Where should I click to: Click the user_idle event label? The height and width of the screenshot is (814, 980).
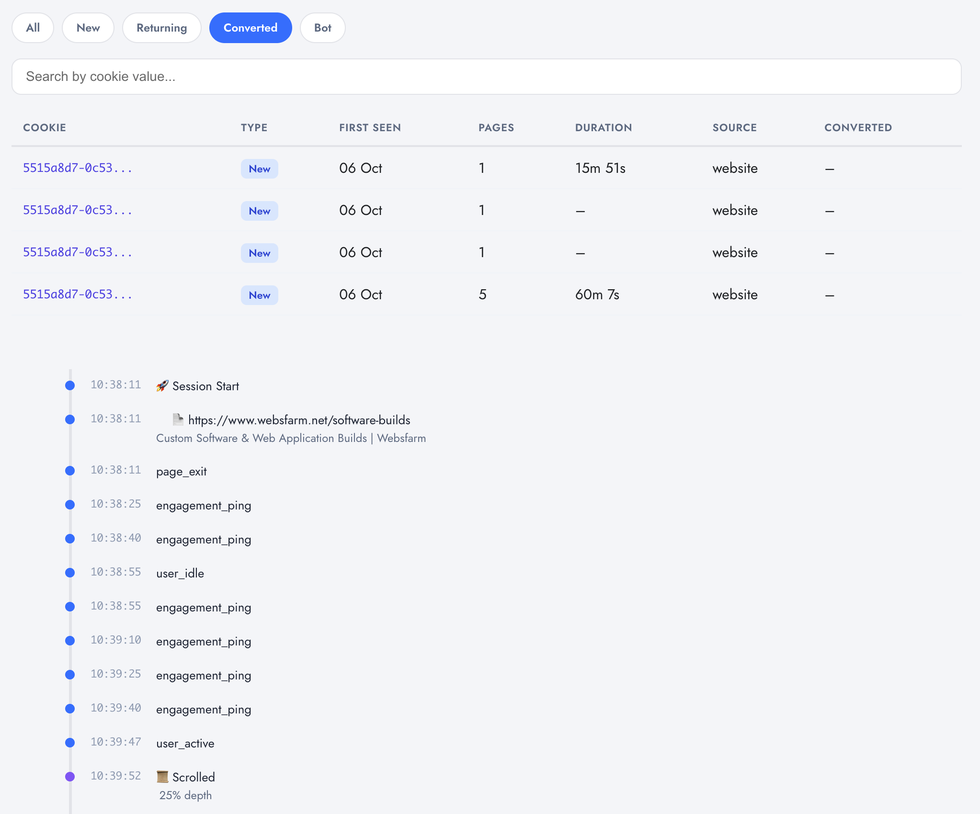click(x=180, y=573)
